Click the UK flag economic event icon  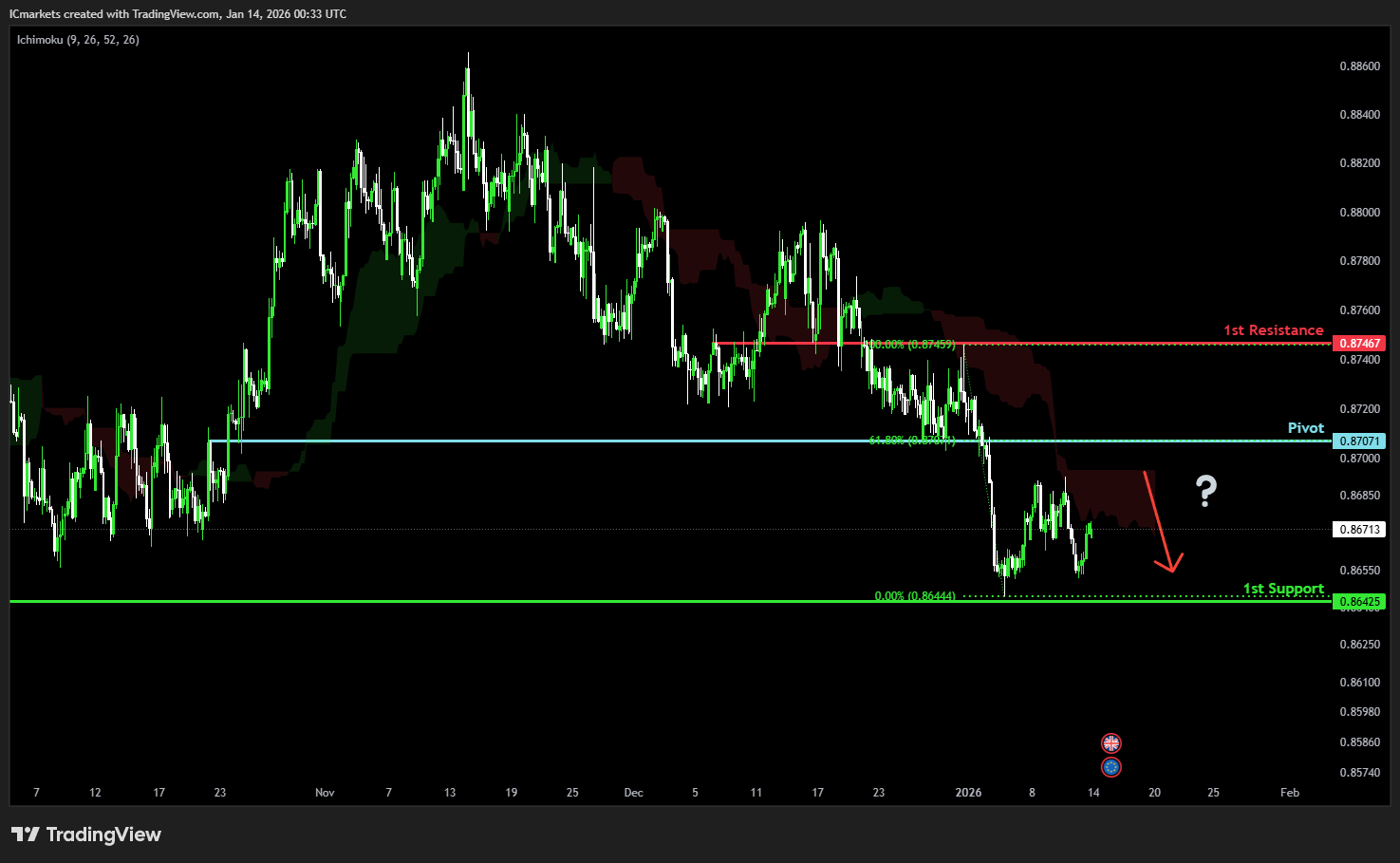click(1111, 742)
